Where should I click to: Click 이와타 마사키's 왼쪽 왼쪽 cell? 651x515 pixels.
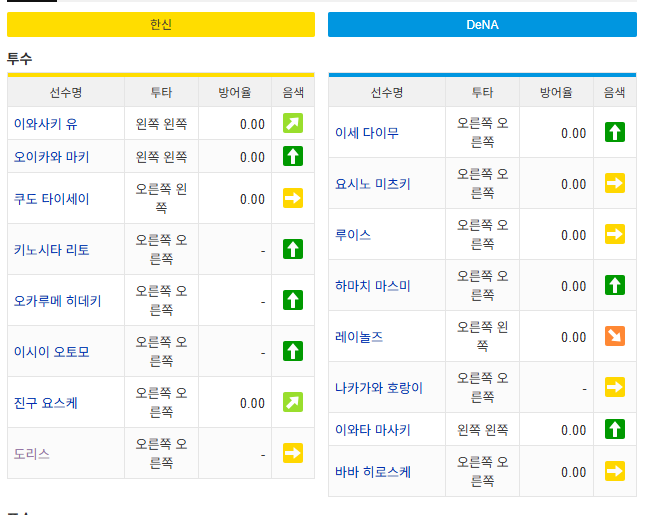pos(482,429)
